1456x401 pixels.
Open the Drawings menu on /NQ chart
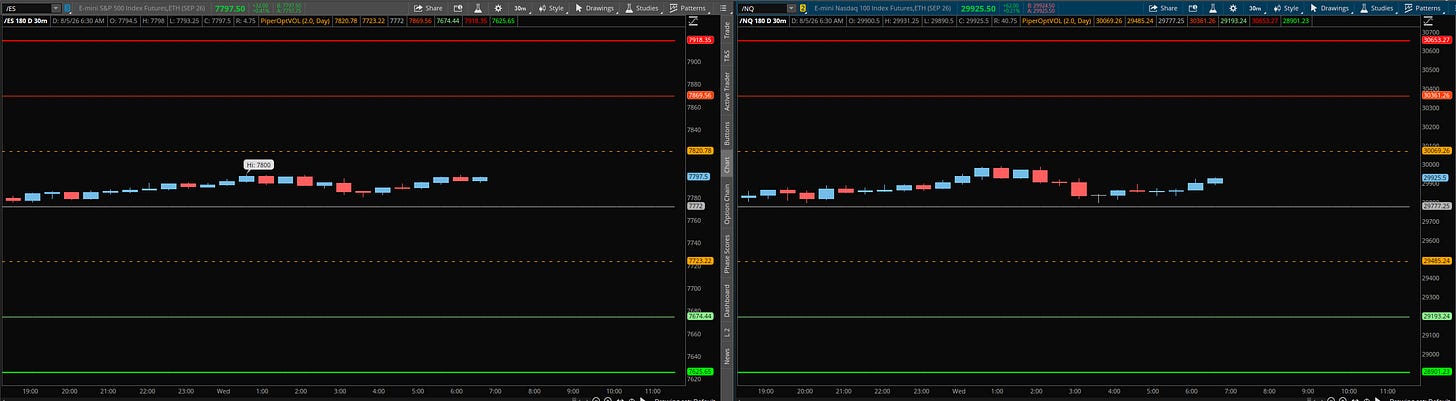[1331, 8]
